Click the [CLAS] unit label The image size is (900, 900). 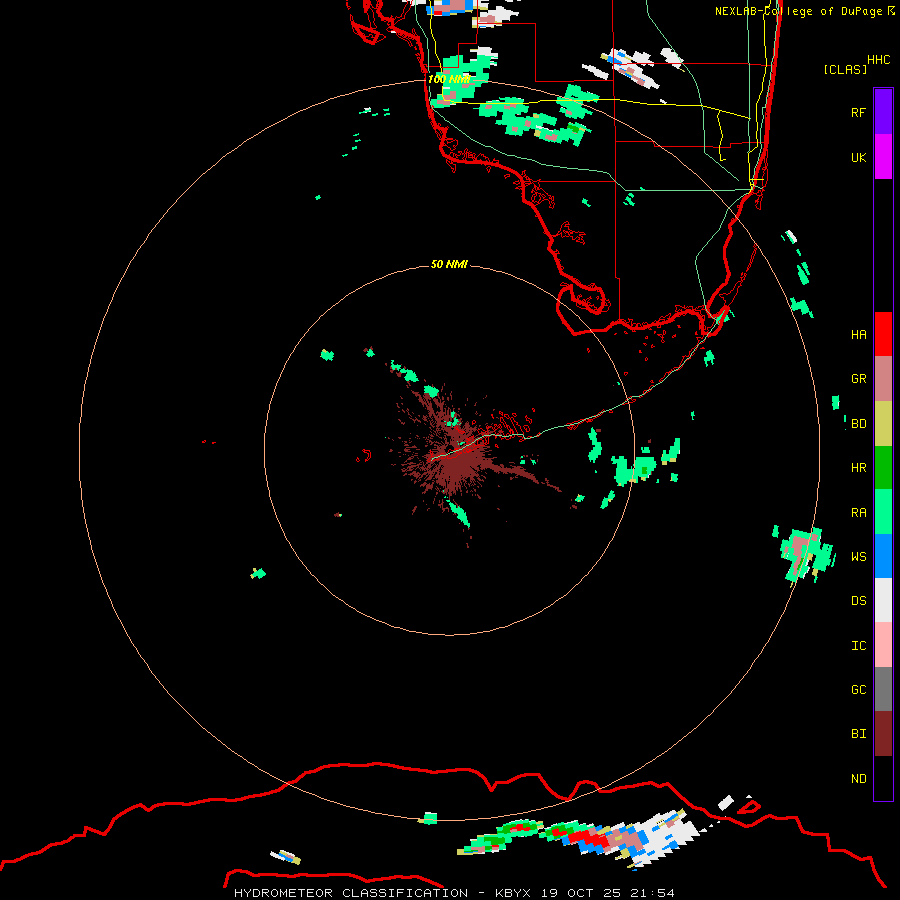[845, 69]
